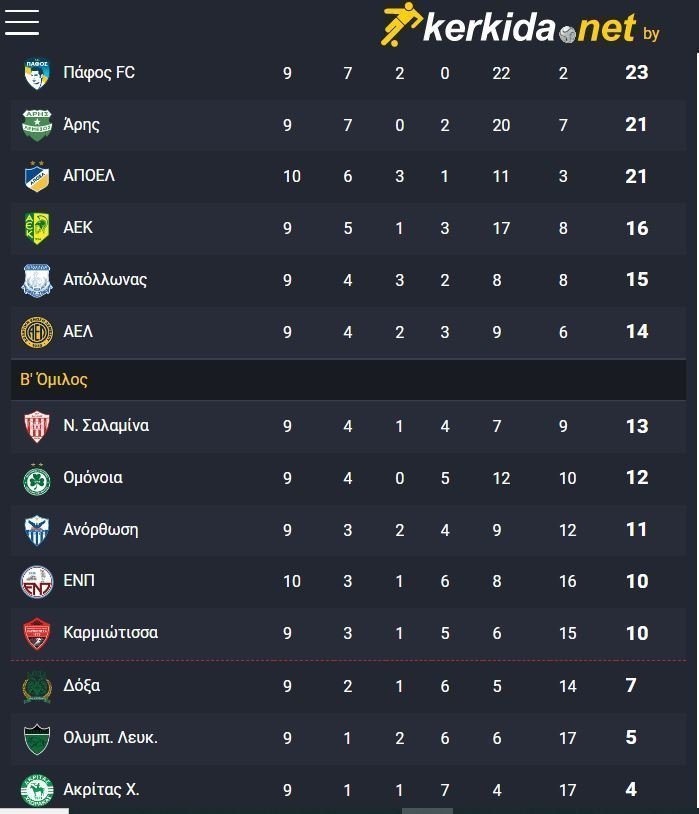Click the Πάφος FC team crest
This screenshot has height=814, width=699.
pyautogui.click(x=37, y=73)
